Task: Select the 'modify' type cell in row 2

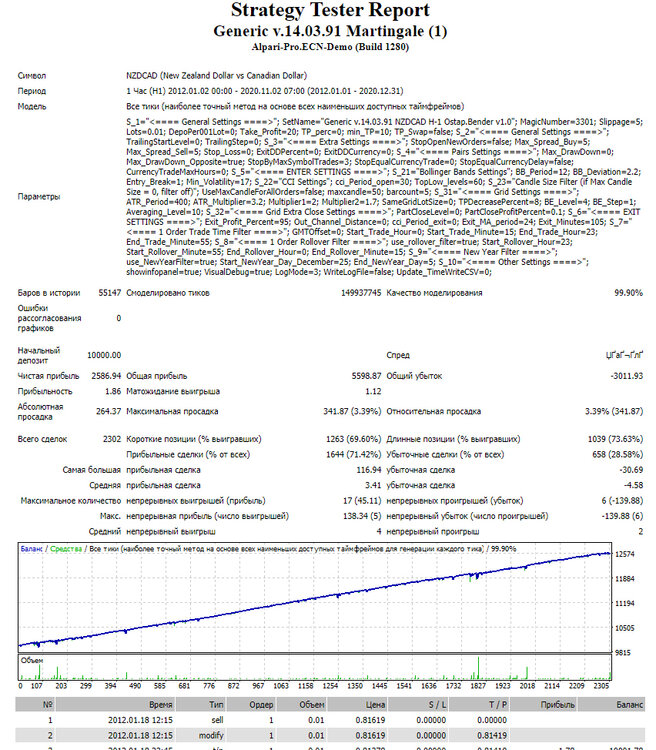Action: (211, 735)
